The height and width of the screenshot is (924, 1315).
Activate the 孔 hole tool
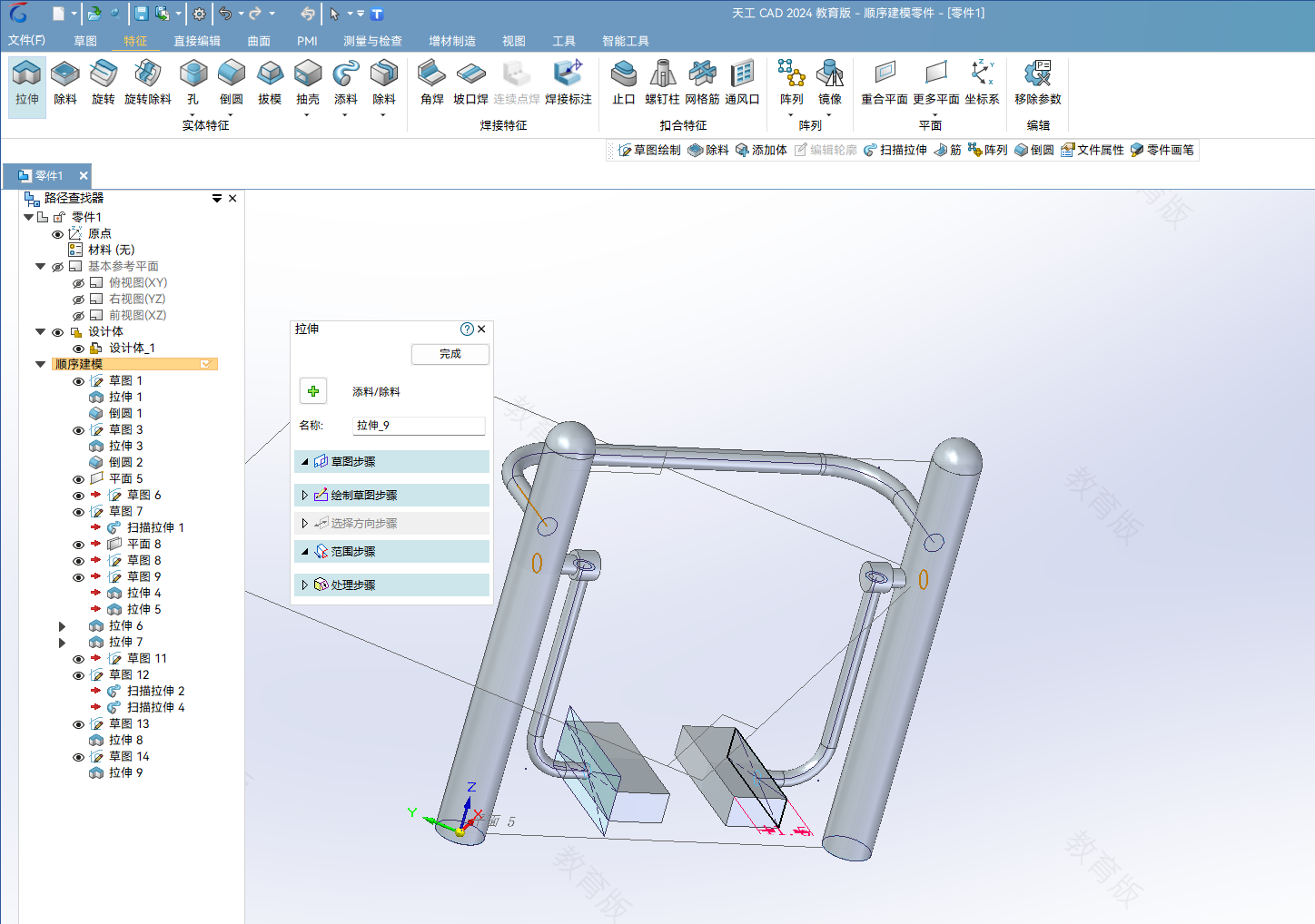[x=193, y=83]
